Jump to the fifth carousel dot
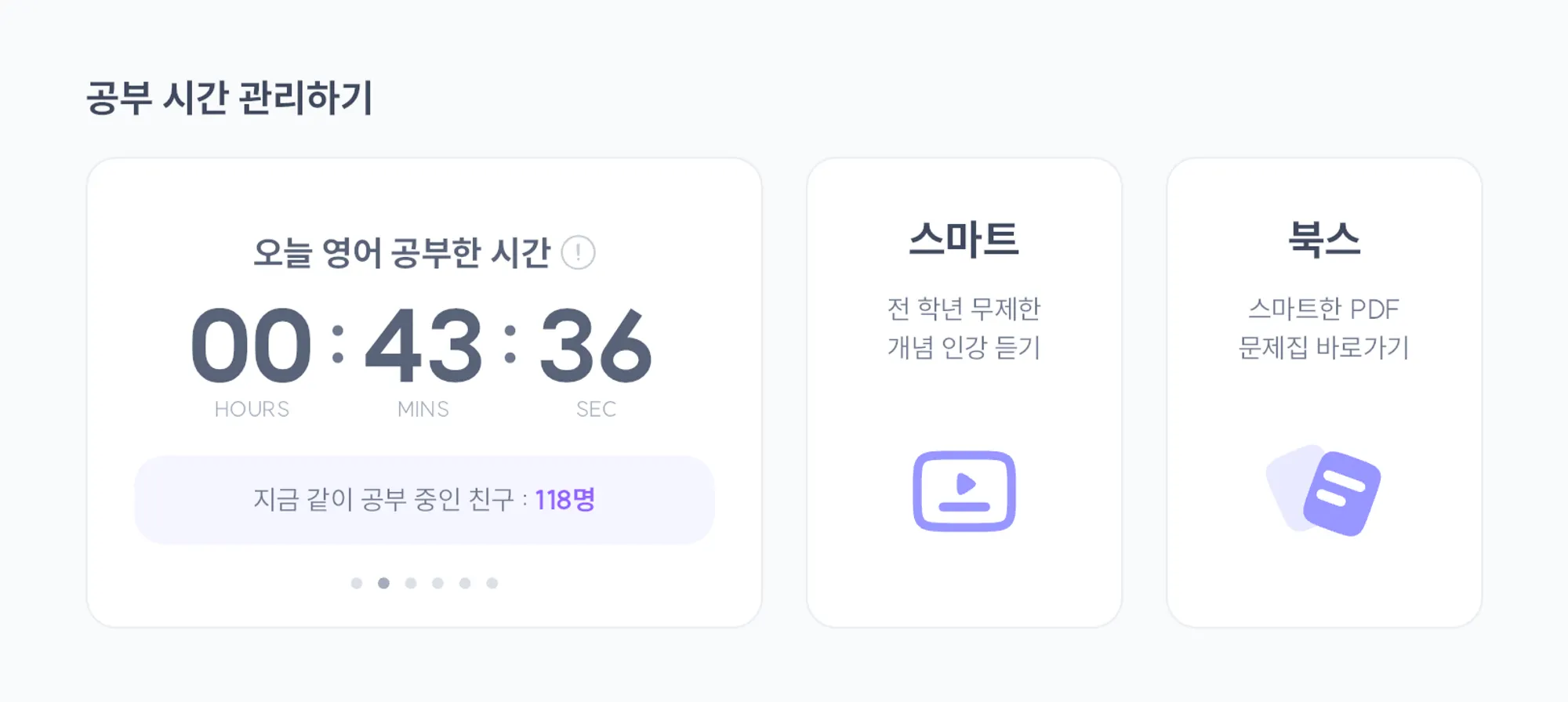 click(465, 583)
